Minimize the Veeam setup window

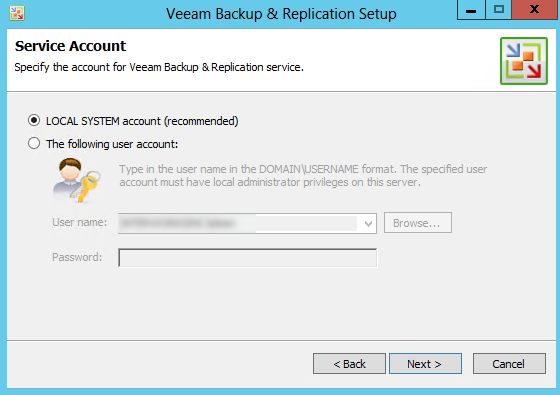coord(471,10)
